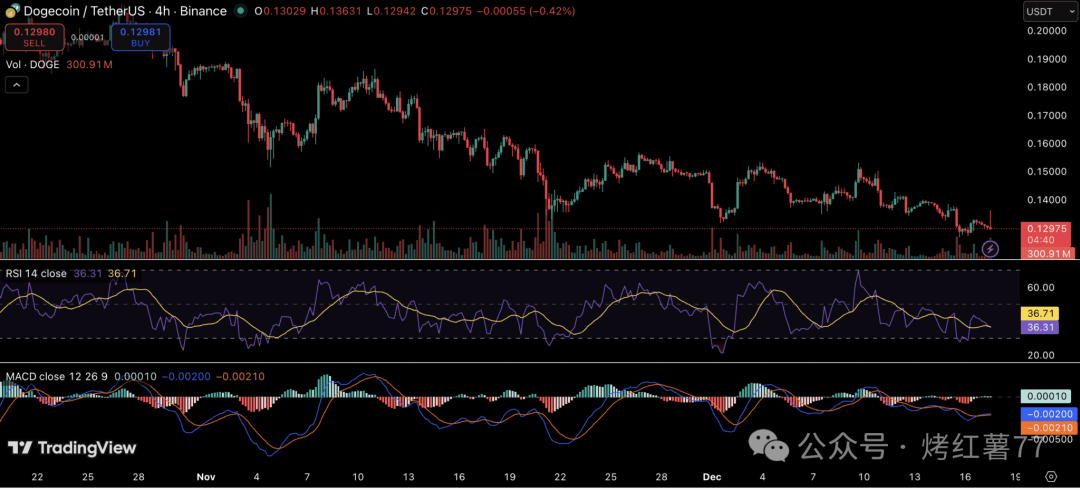Click the MACD histogram label 0.00010

click(1046, 397)
